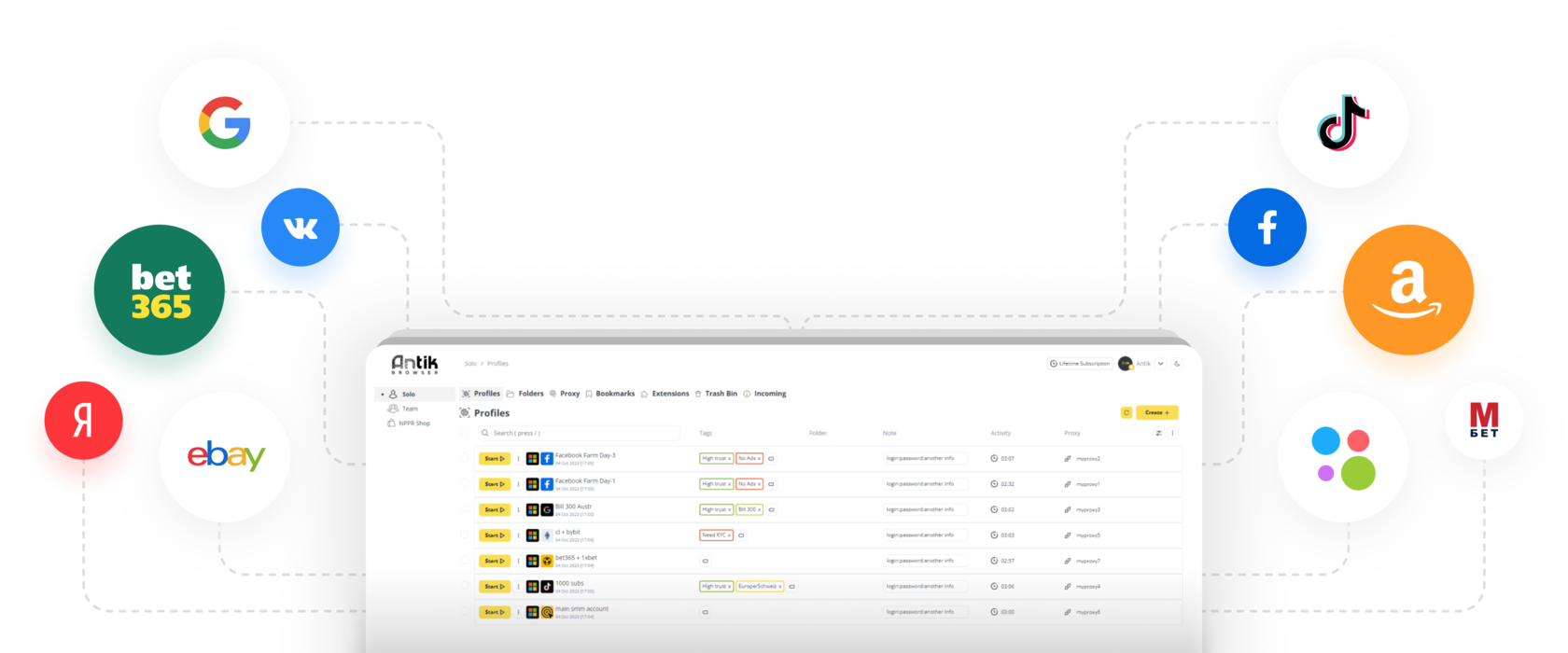Switch to the Proxy tab
The width and height of the screenshot is (1568, 653).
pyautogui.click(x=565, y=394)
